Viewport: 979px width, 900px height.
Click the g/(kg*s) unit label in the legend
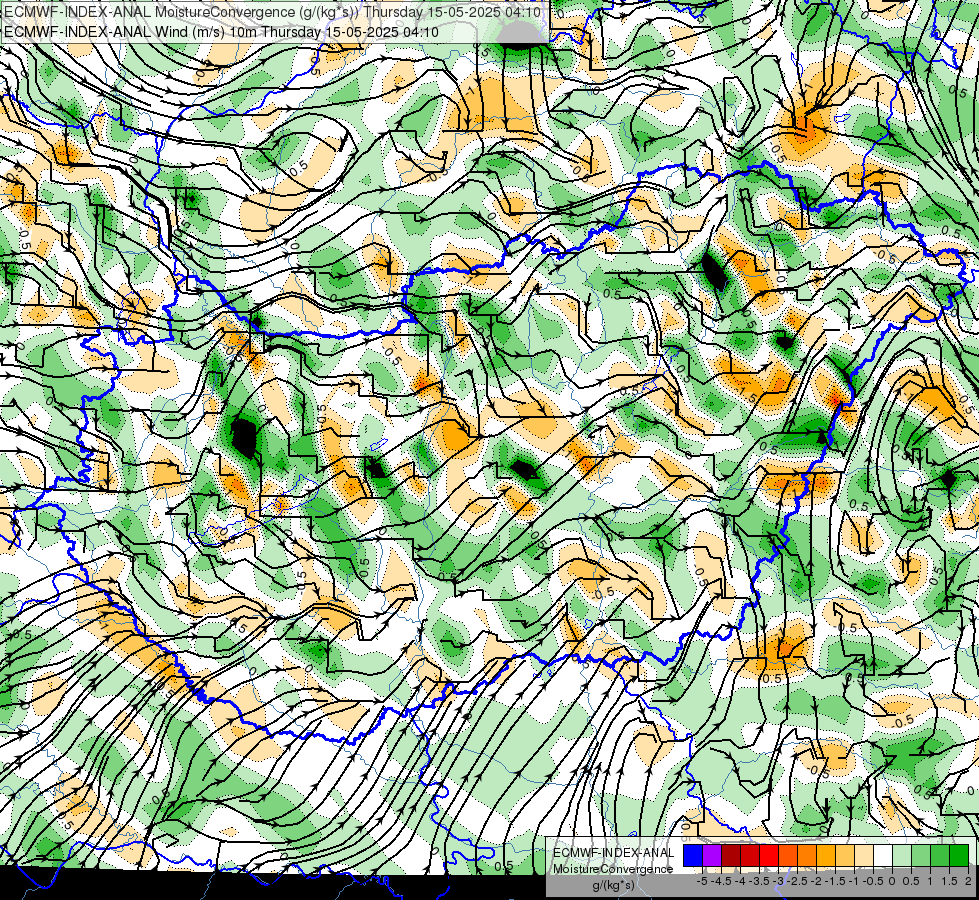pyautogui.click(x=613, y=886)
